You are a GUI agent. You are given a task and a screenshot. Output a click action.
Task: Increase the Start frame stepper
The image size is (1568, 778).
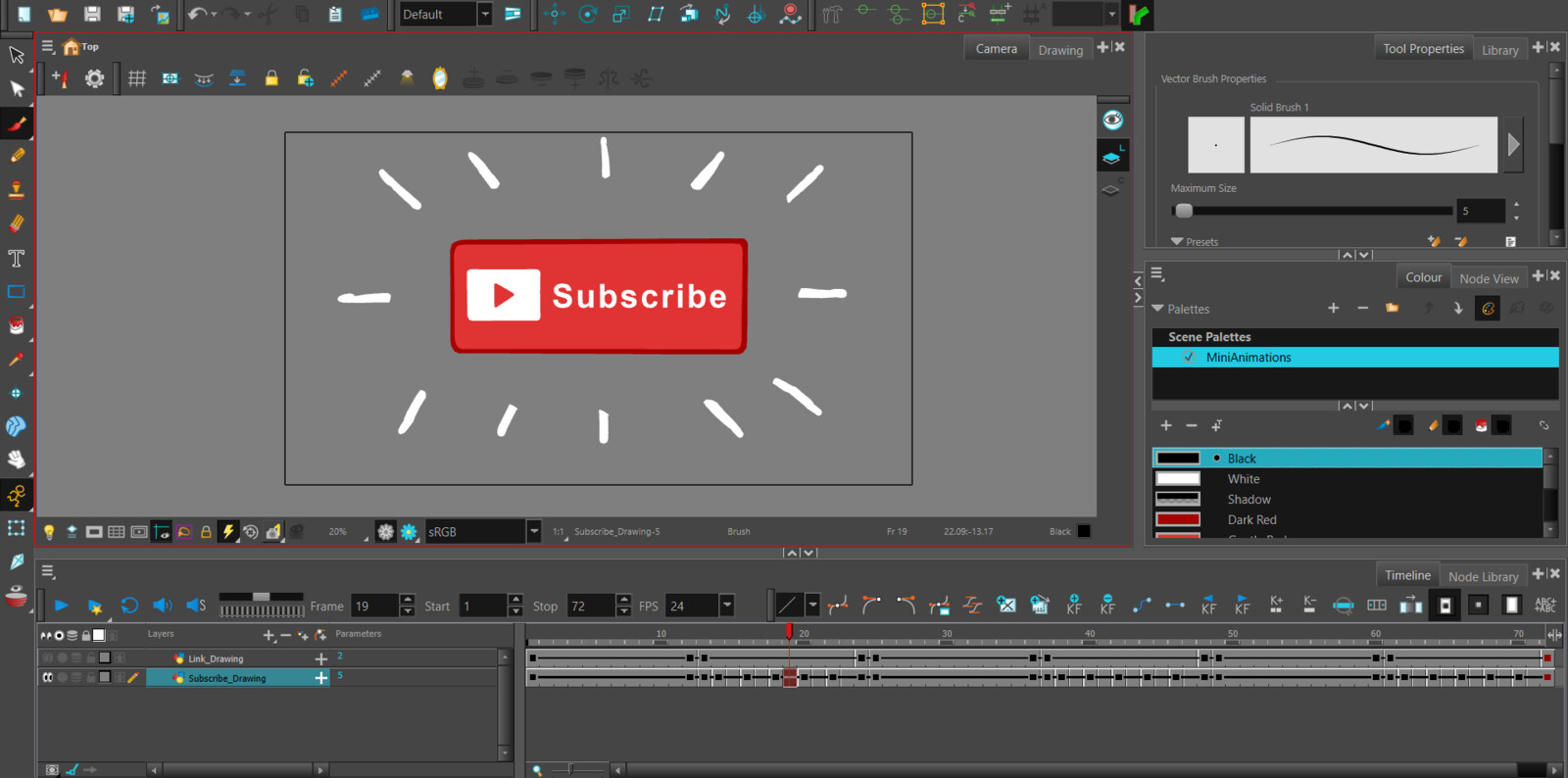click(515, 600)
